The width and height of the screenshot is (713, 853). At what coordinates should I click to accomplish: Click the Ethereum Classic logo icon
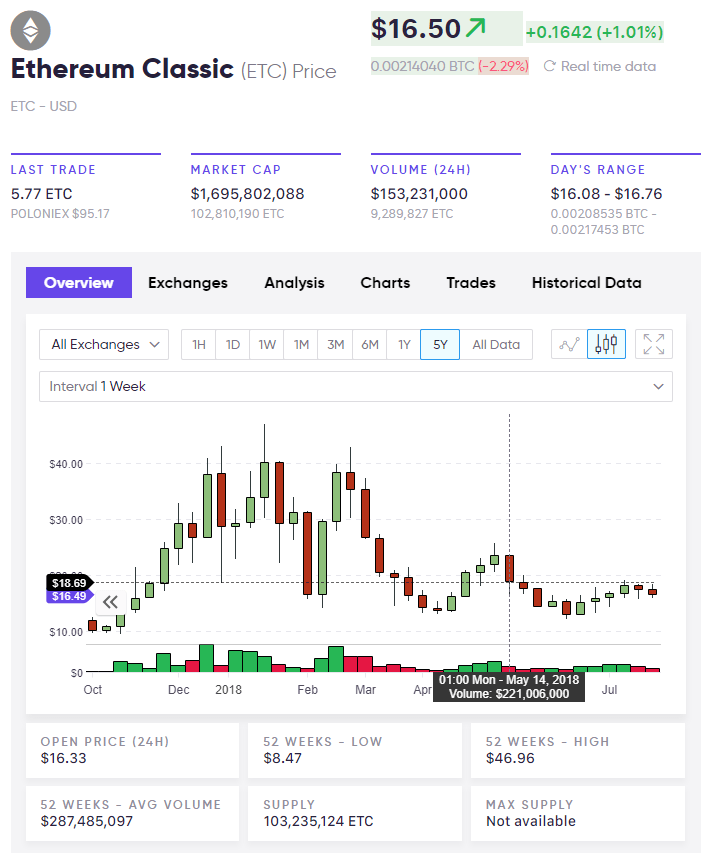[30, 31]
